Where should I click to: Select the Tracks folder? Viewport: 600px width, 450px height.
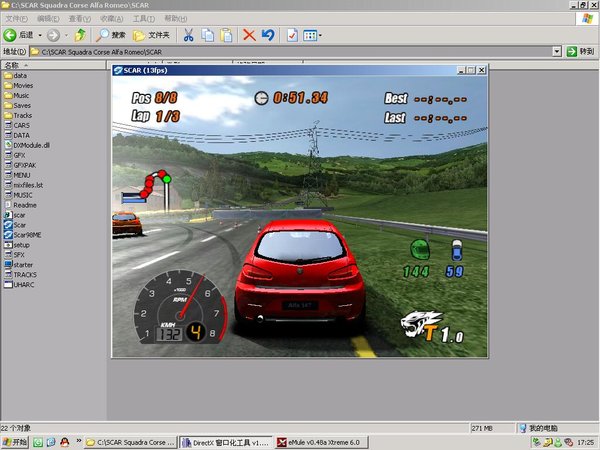click(22, 115)
